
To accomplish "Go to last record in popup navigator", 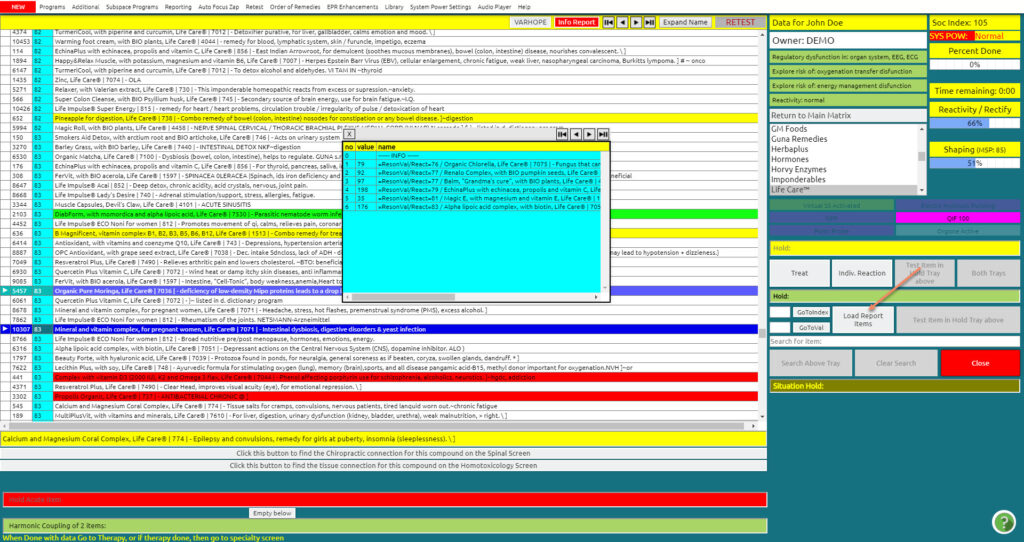I will click(603, 133).
